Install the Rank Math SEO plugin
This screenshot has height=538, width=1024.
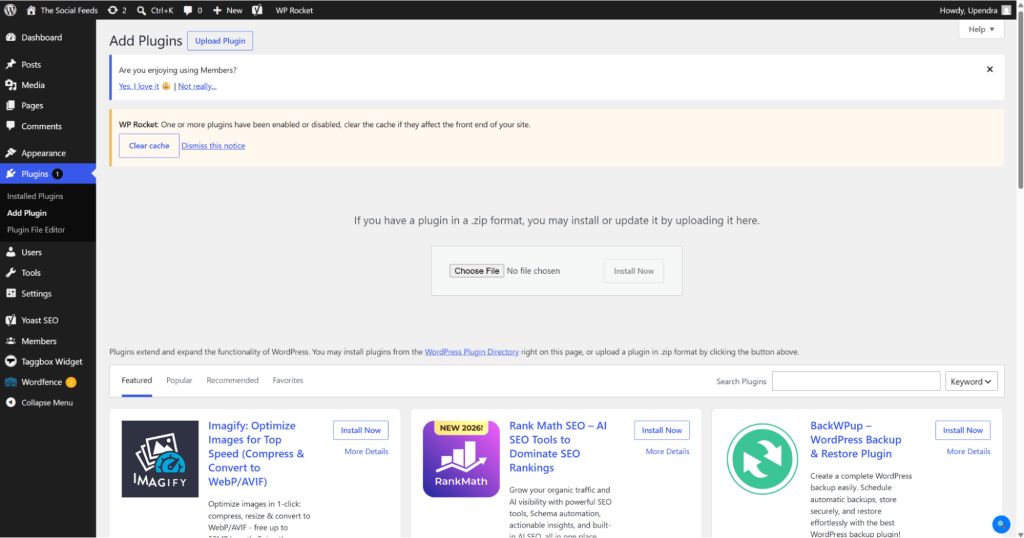coord(662,430)
